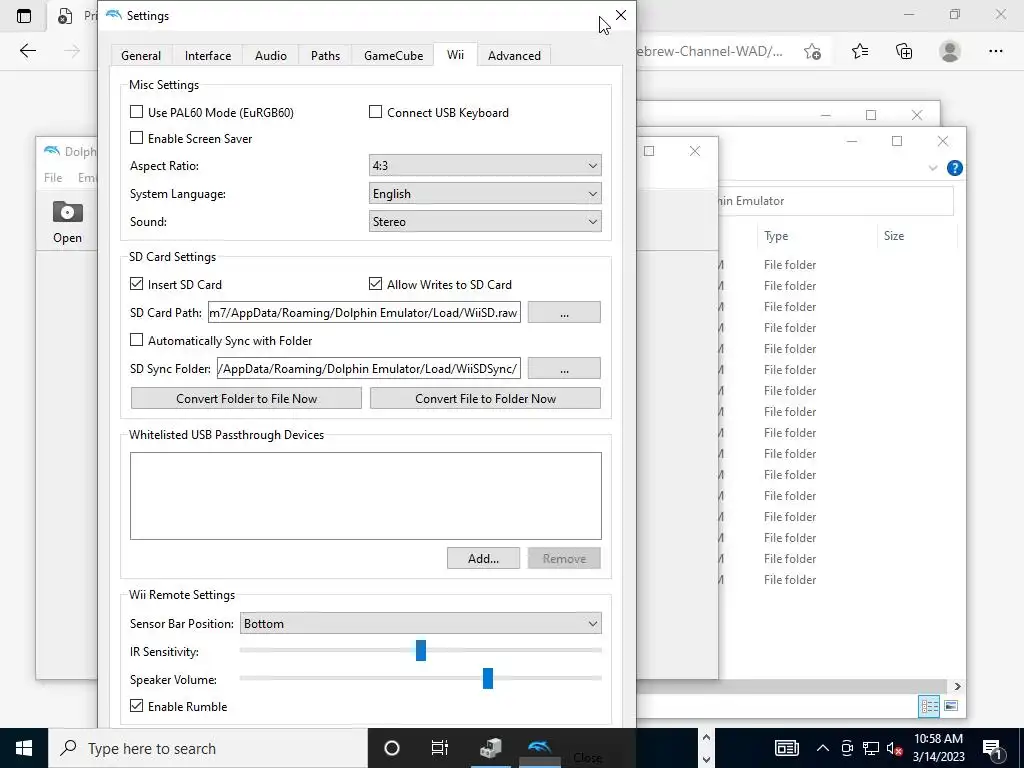The image size is (1024, 768).
Task: Open the System Language dropdown
Action: tap(485, 193)
